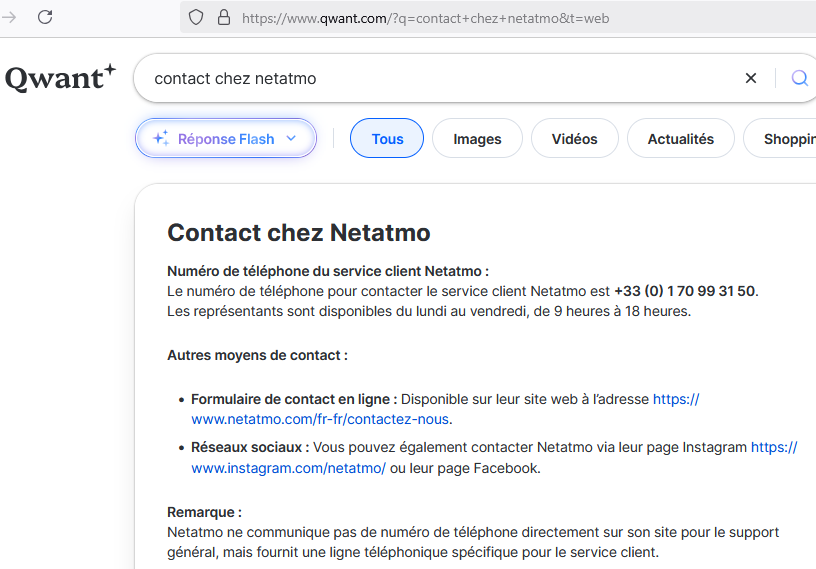Click the phone number +33 (0) 1 70 99 31 50
The image size is (816, 569).
tap(684, 291)
